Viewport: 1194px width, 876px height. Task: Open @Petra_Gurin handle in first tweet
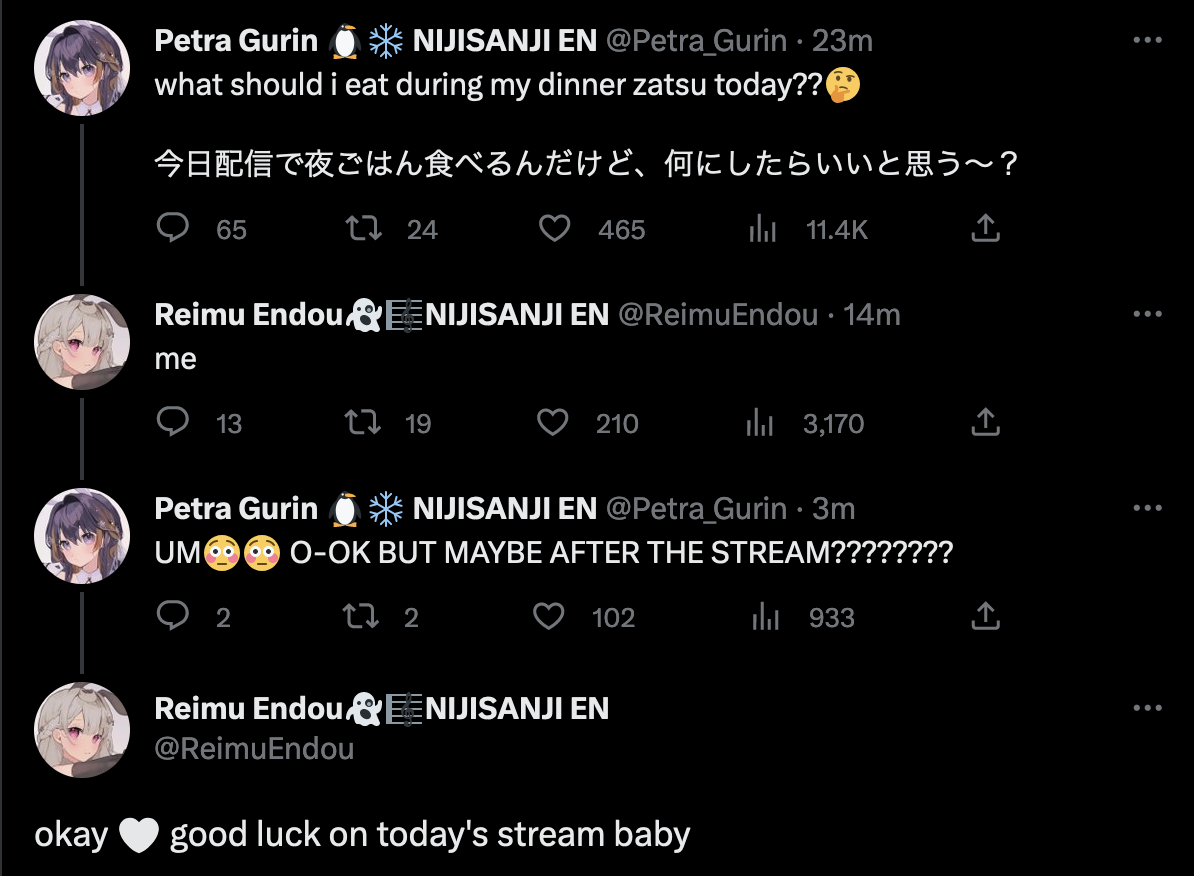(699, 40)
